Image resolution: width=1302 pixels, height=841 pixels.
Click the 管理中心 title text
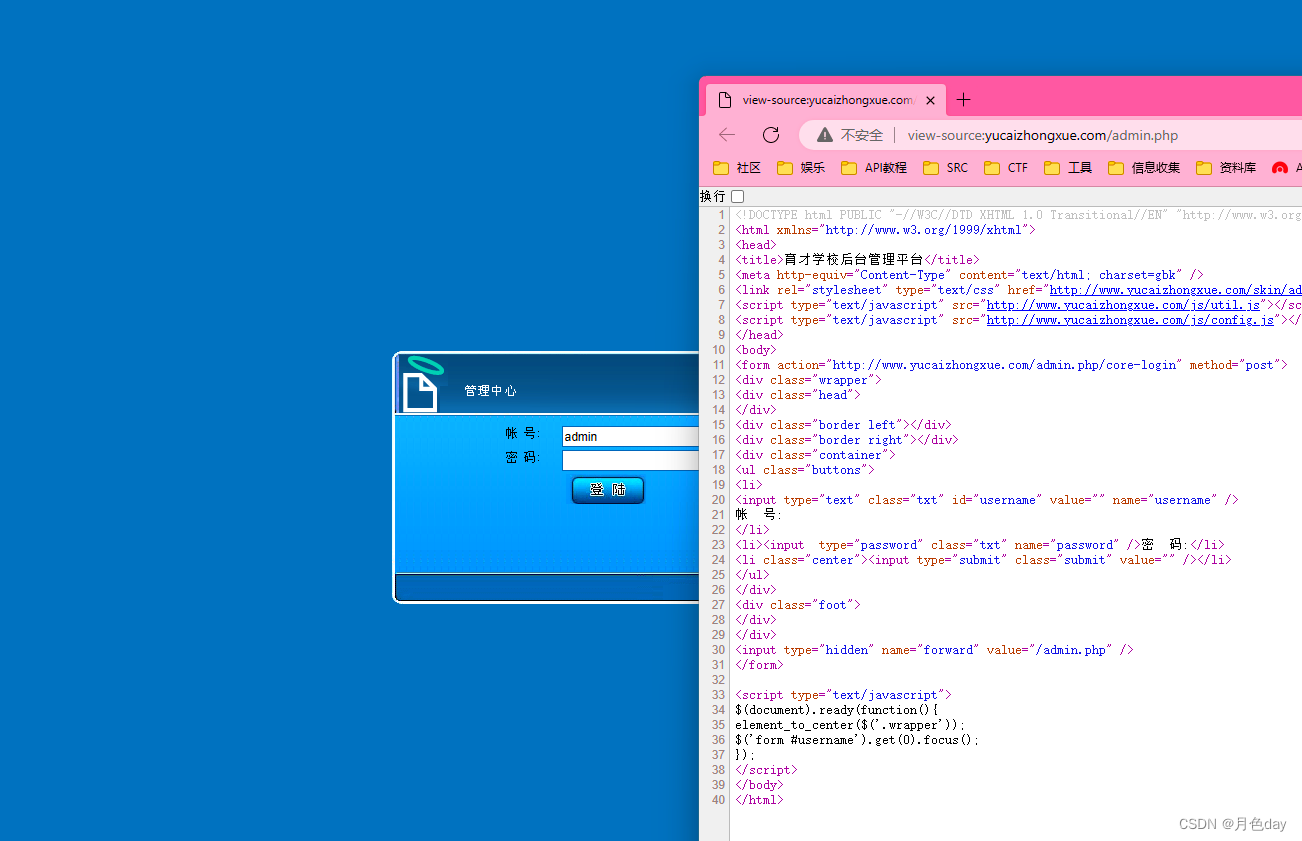[x=490, y=391]
